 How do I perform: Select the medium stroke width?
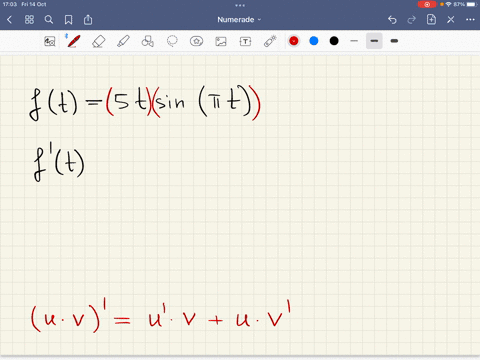(374, 41)
